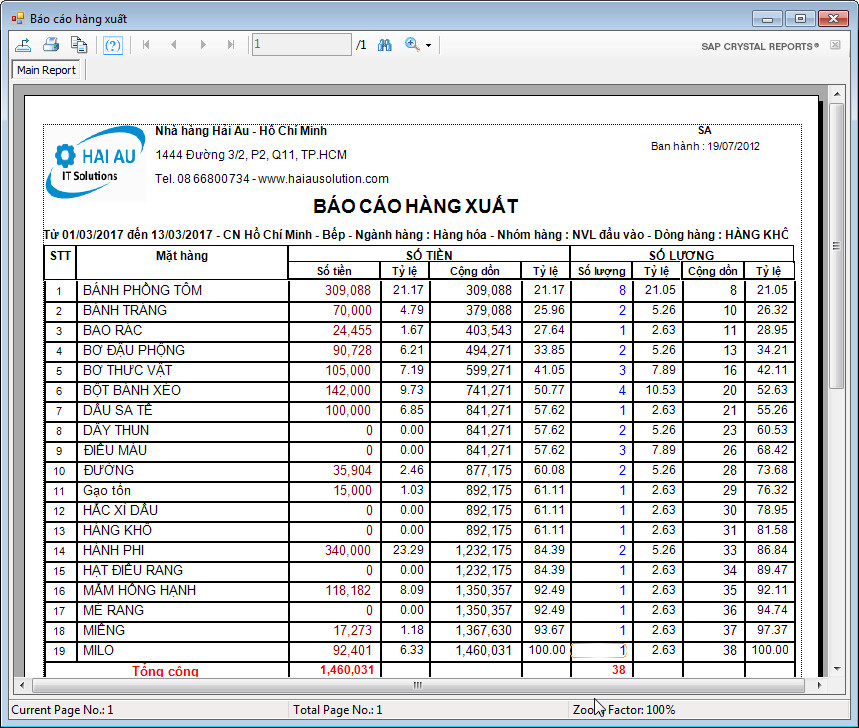Click the DÂY THUN item name
This screenshot has height=728, width=859.
tap(116, 431)
